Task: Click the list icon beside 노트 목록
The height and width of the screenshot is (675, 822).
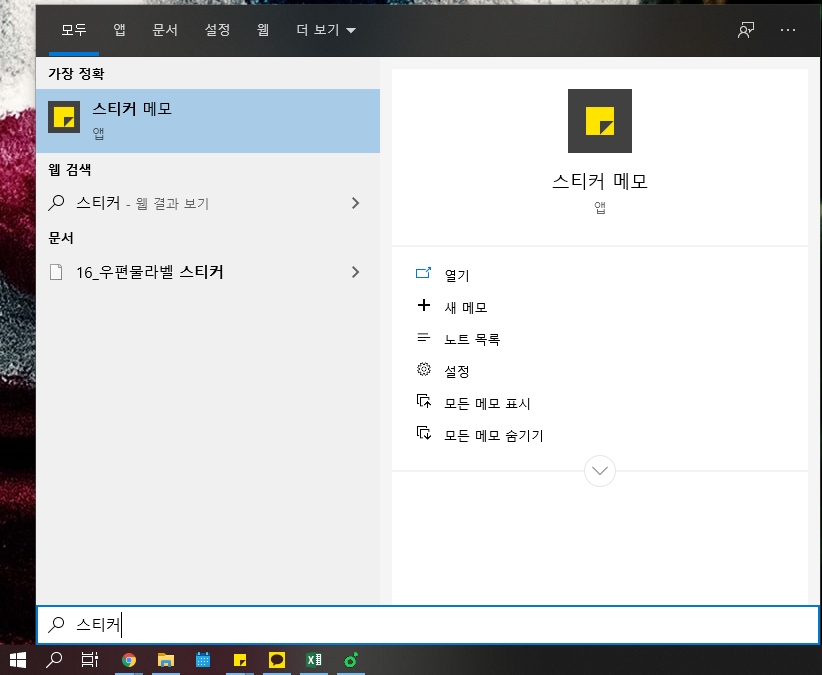Action: point(424,337)
